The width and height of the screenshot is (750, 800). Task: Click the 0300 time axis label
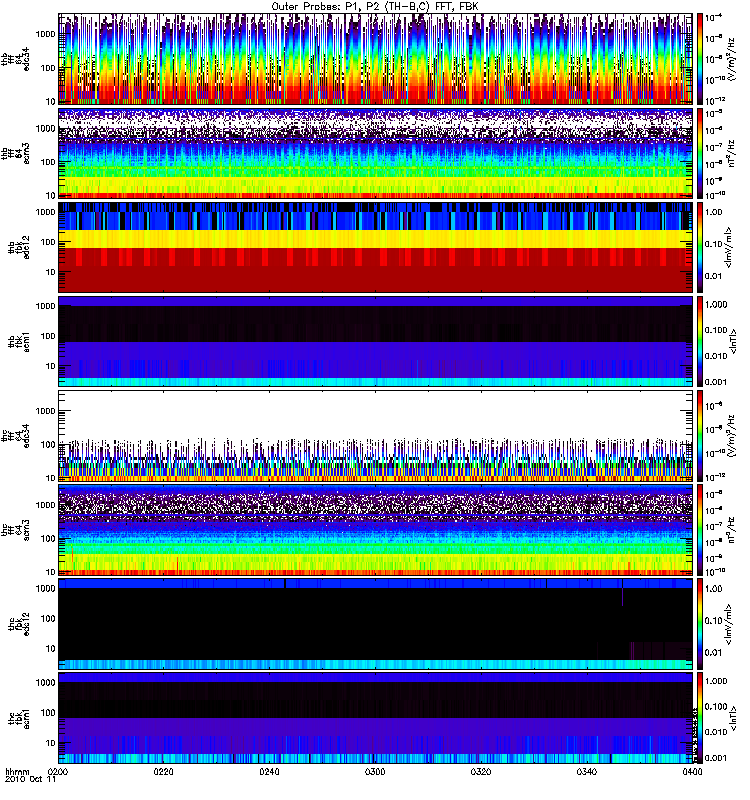(x=375, y=771)
